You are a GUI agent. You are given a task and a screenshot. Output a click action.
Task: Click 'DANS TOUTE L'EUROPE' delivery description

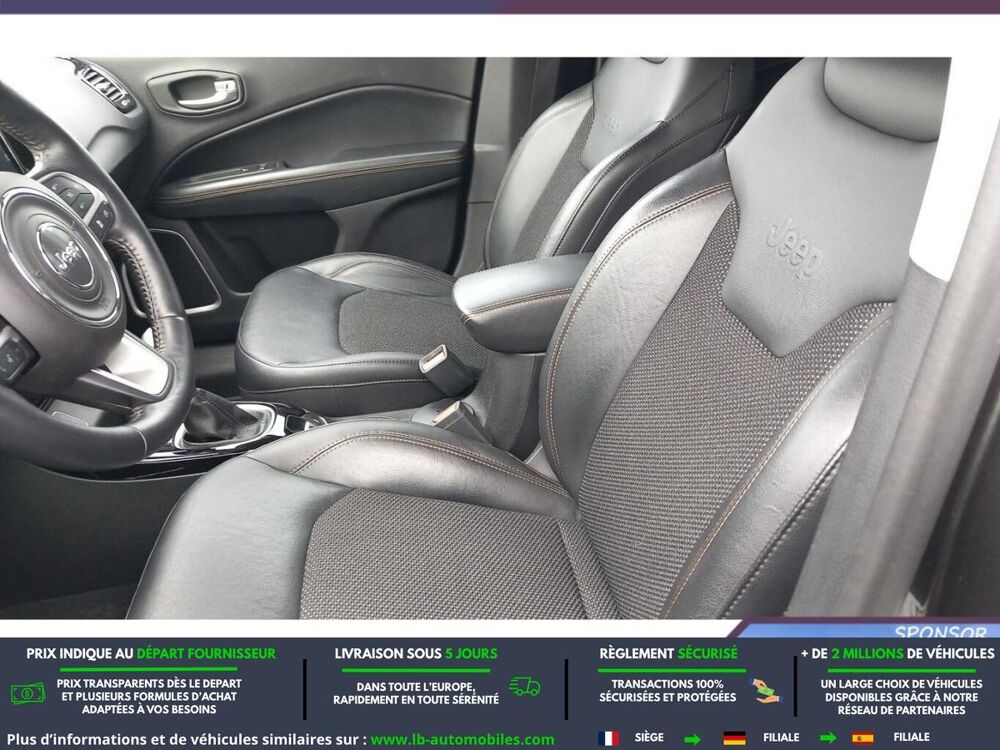pos(416,693)
